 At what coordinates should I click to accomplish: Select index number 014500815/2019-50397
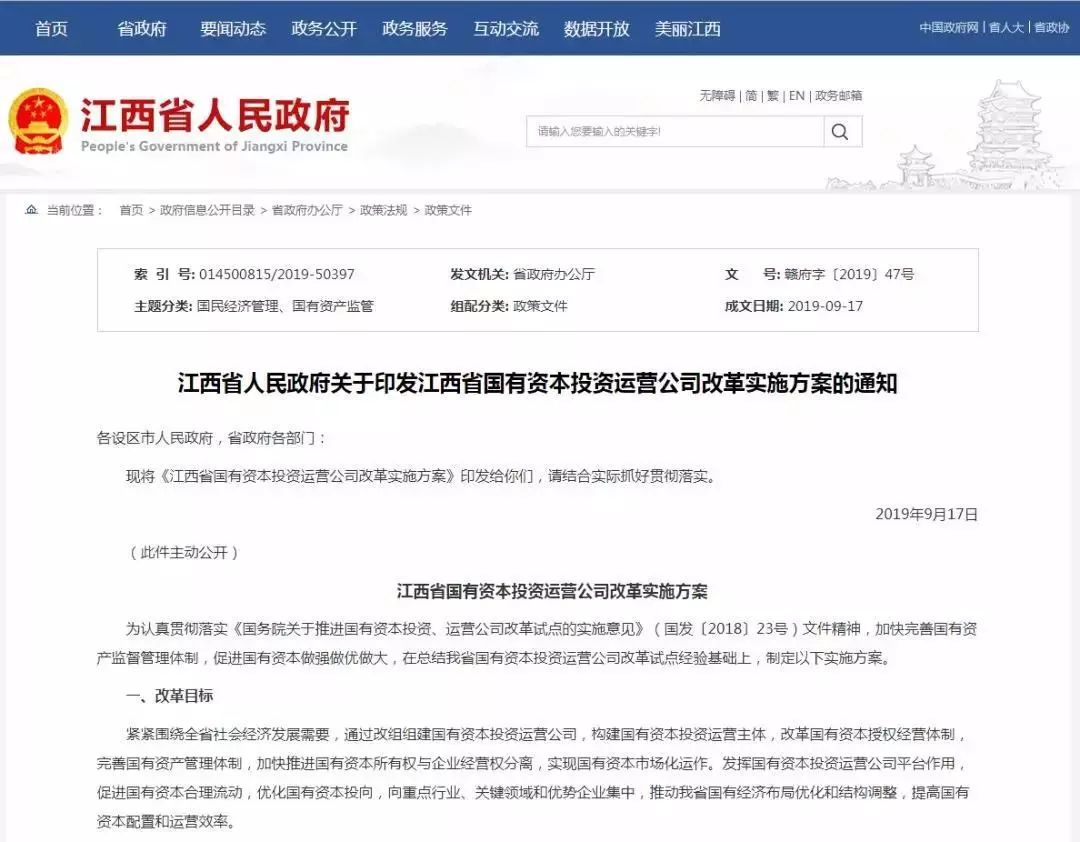coord(277,274)
